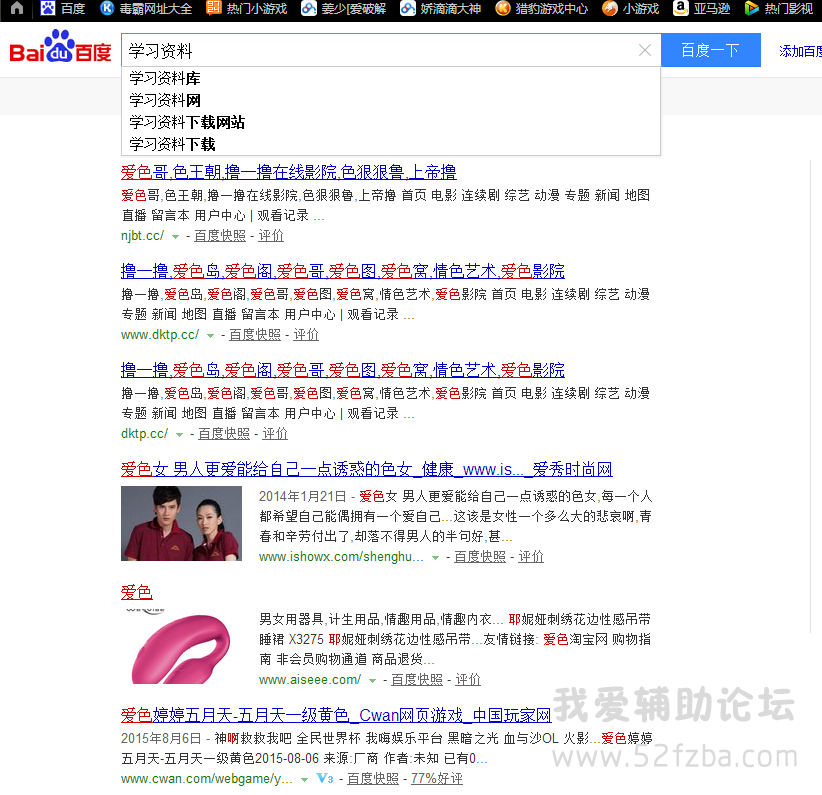
Task: Open the 姜少[爱破解 bookmark
Action: click(343, 8)
